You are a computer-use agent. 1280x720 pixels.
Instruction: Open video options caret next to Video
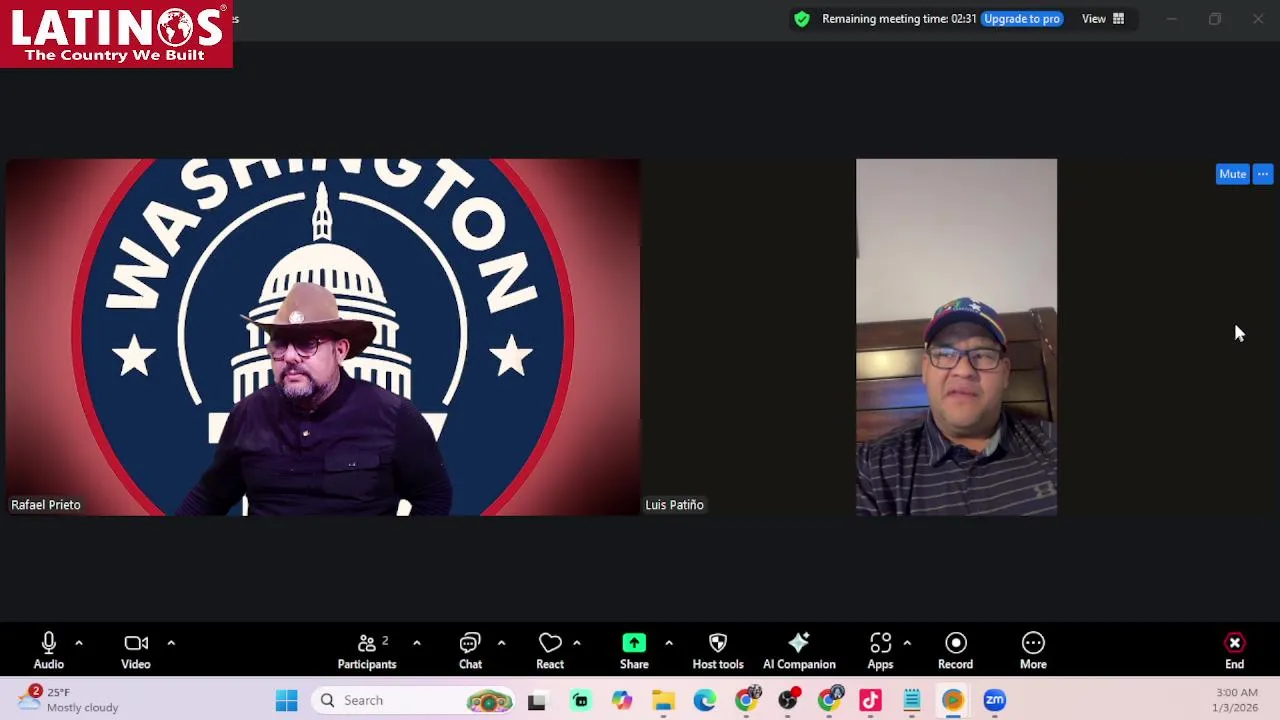click(171, 643)
